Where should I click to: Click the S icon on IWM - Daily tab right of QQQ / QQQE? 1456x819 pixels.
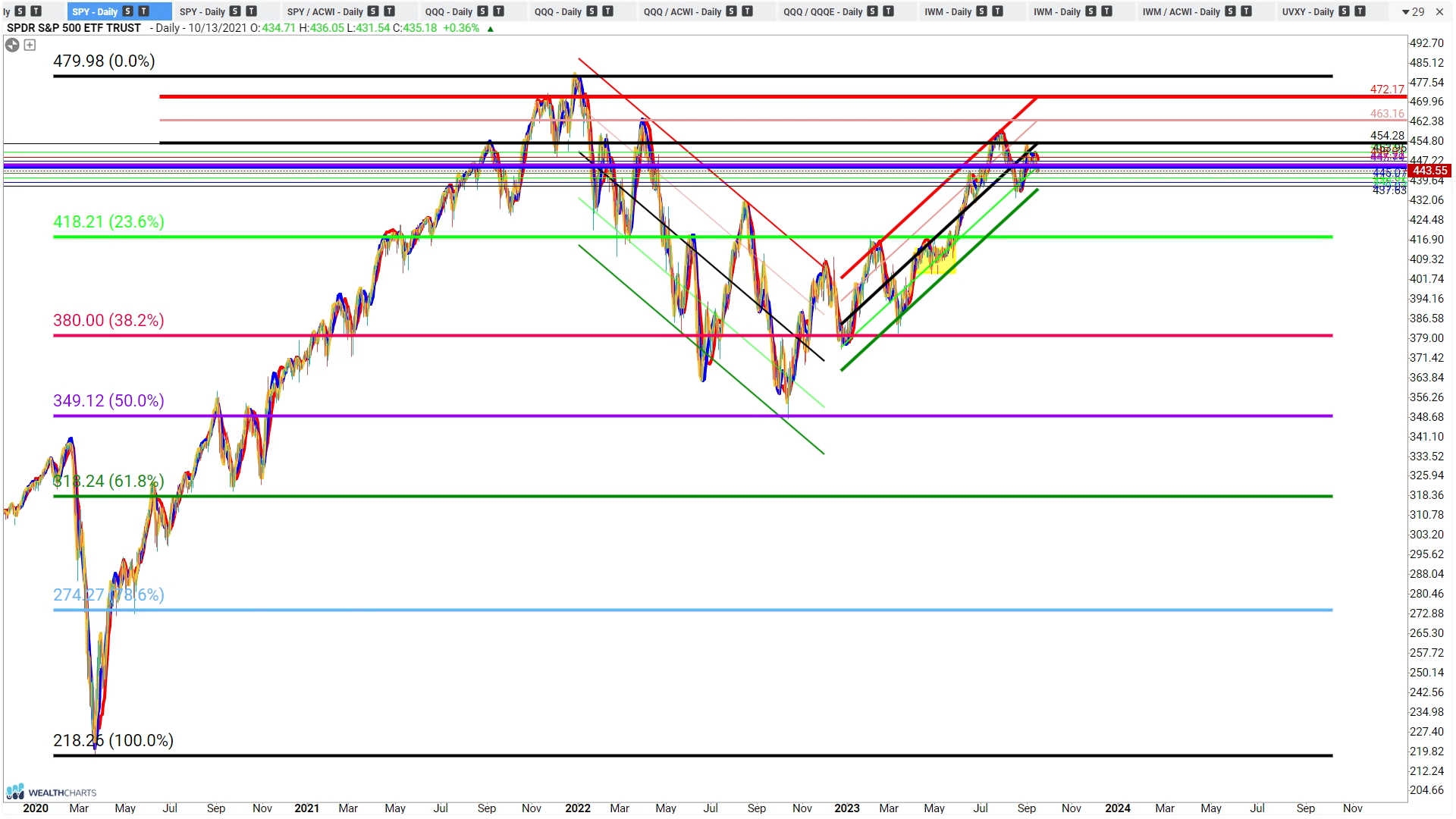coord(982,11)
